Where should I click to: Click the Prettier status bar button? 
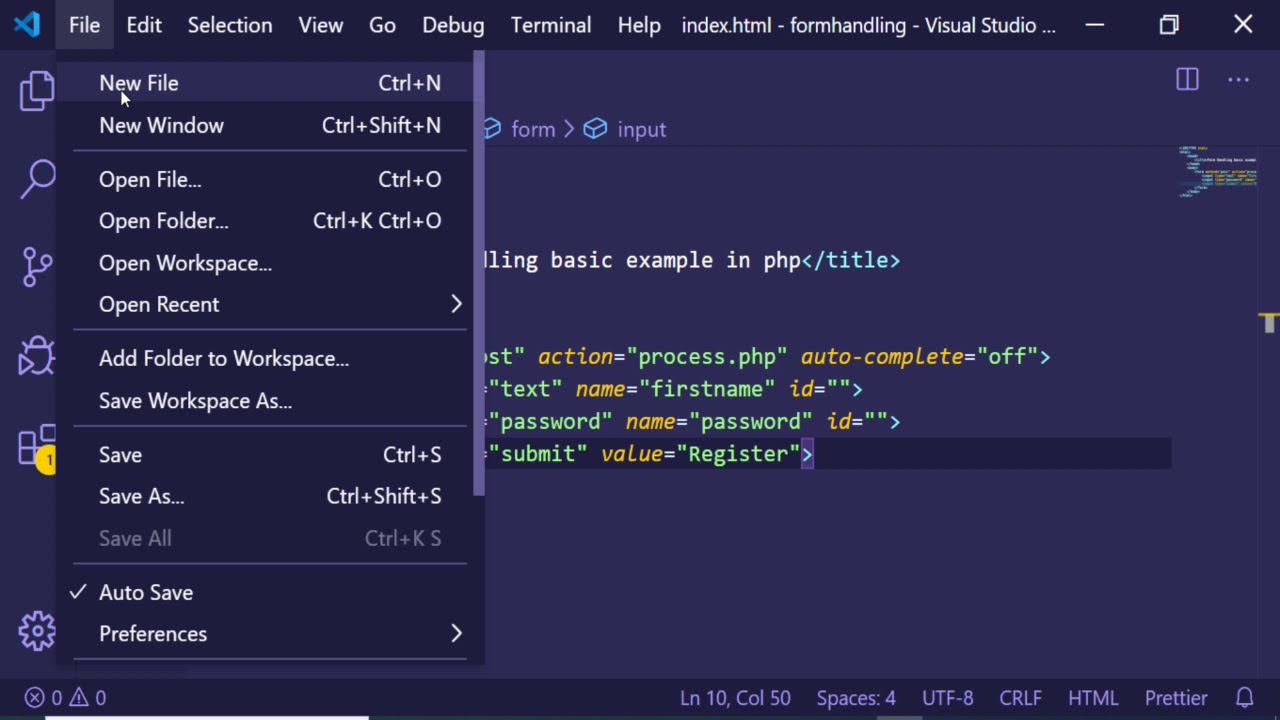pos(1176,698)
